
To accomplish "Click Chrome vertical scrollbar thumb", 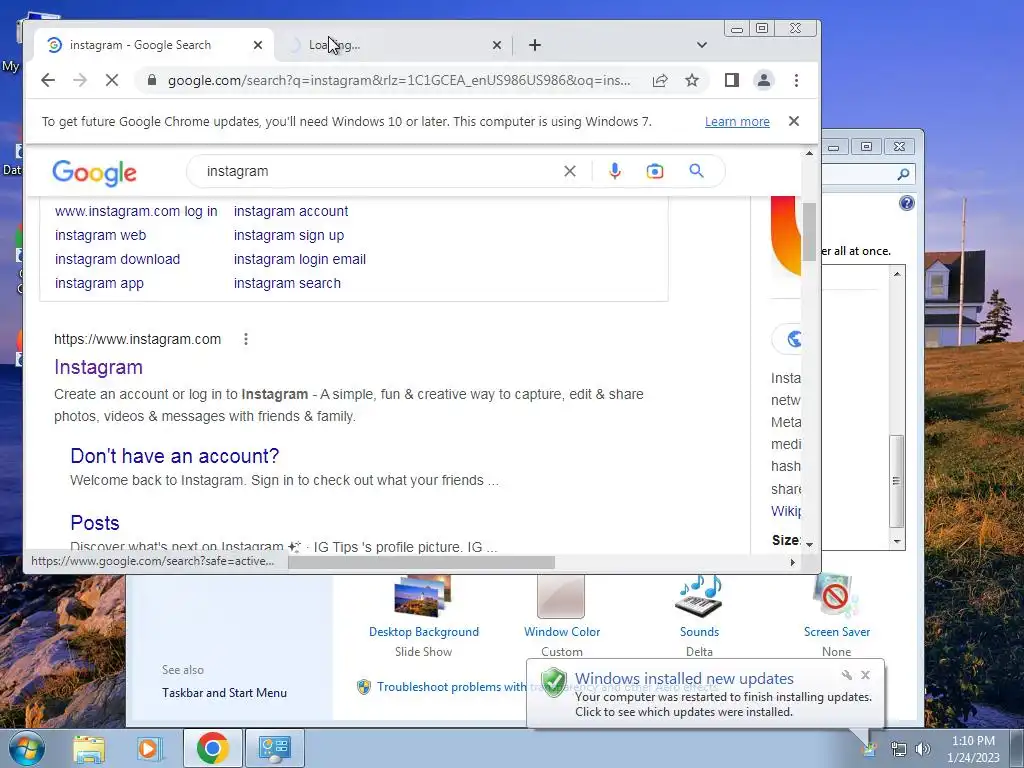I will point(809,232).
